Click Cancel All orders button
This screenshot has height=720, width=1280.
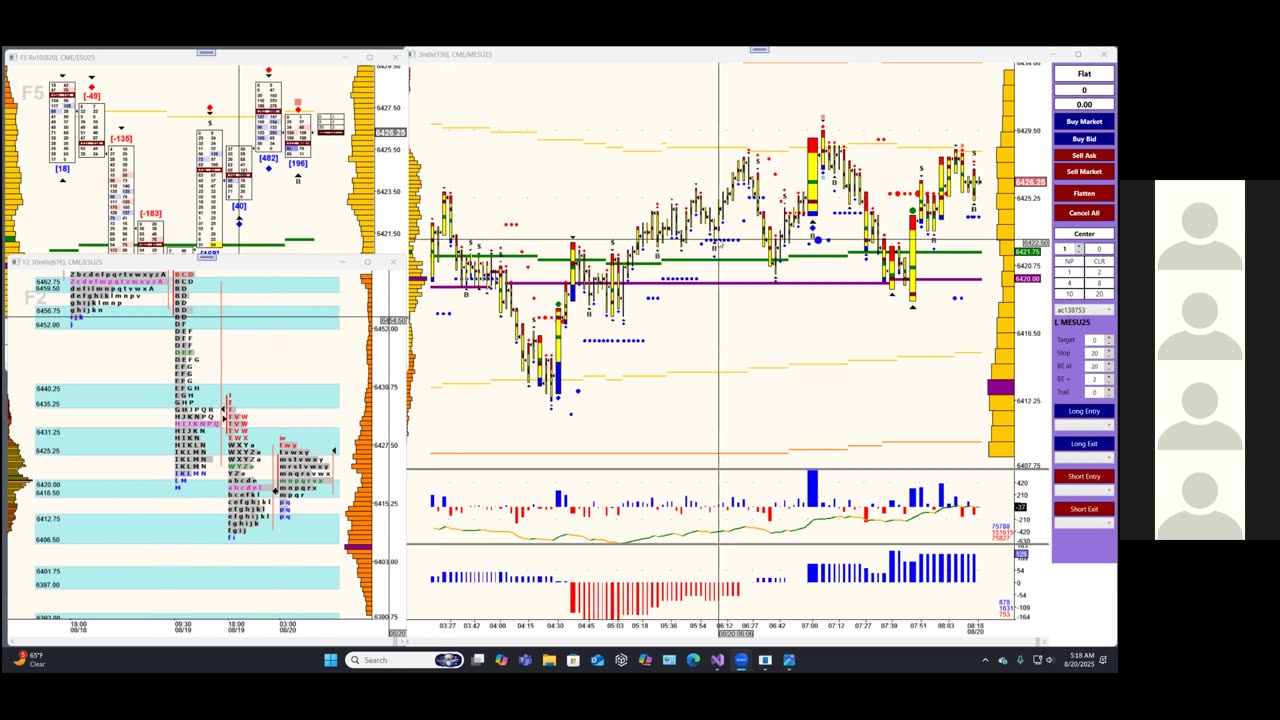1084,213
